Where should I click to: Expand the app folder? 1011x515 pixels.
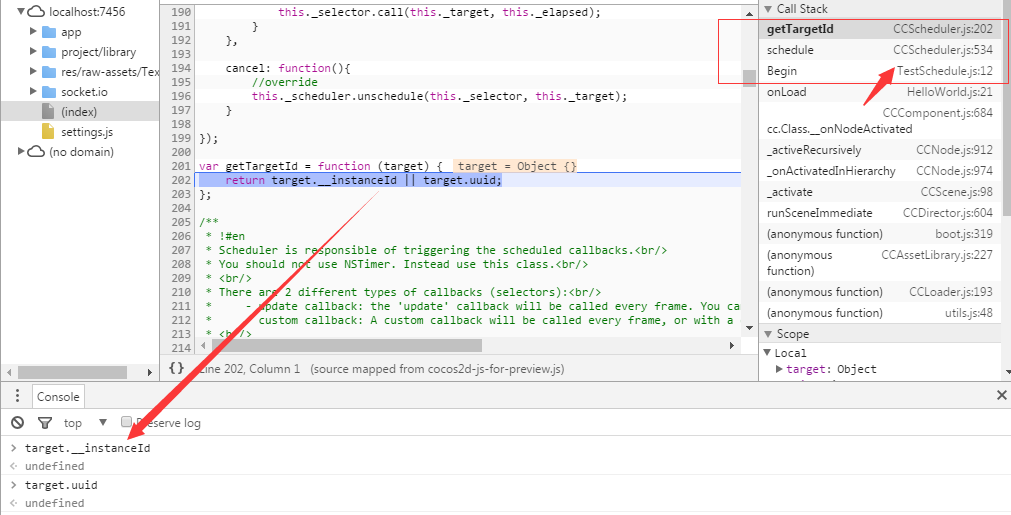pos(34,31)
